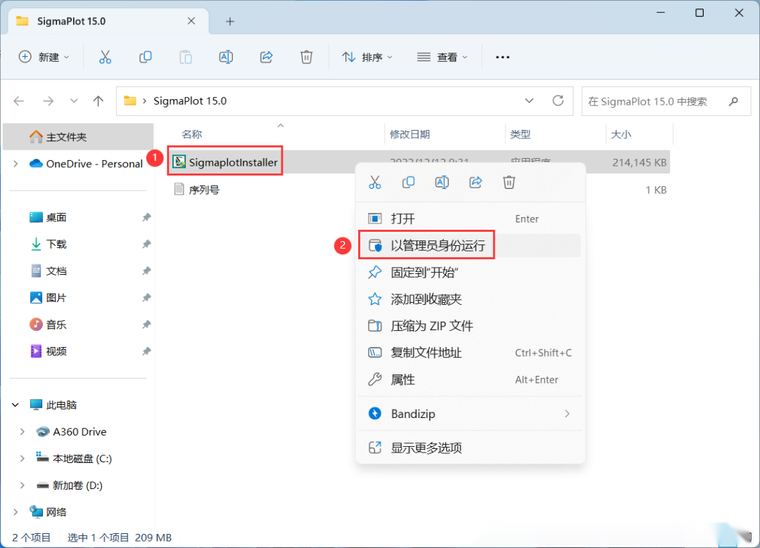Viewport: 760px width, 548px height.
Task: Click the Share icon in the Explorer toolbar
Action: pyautogui.click(x=266, y=57)
